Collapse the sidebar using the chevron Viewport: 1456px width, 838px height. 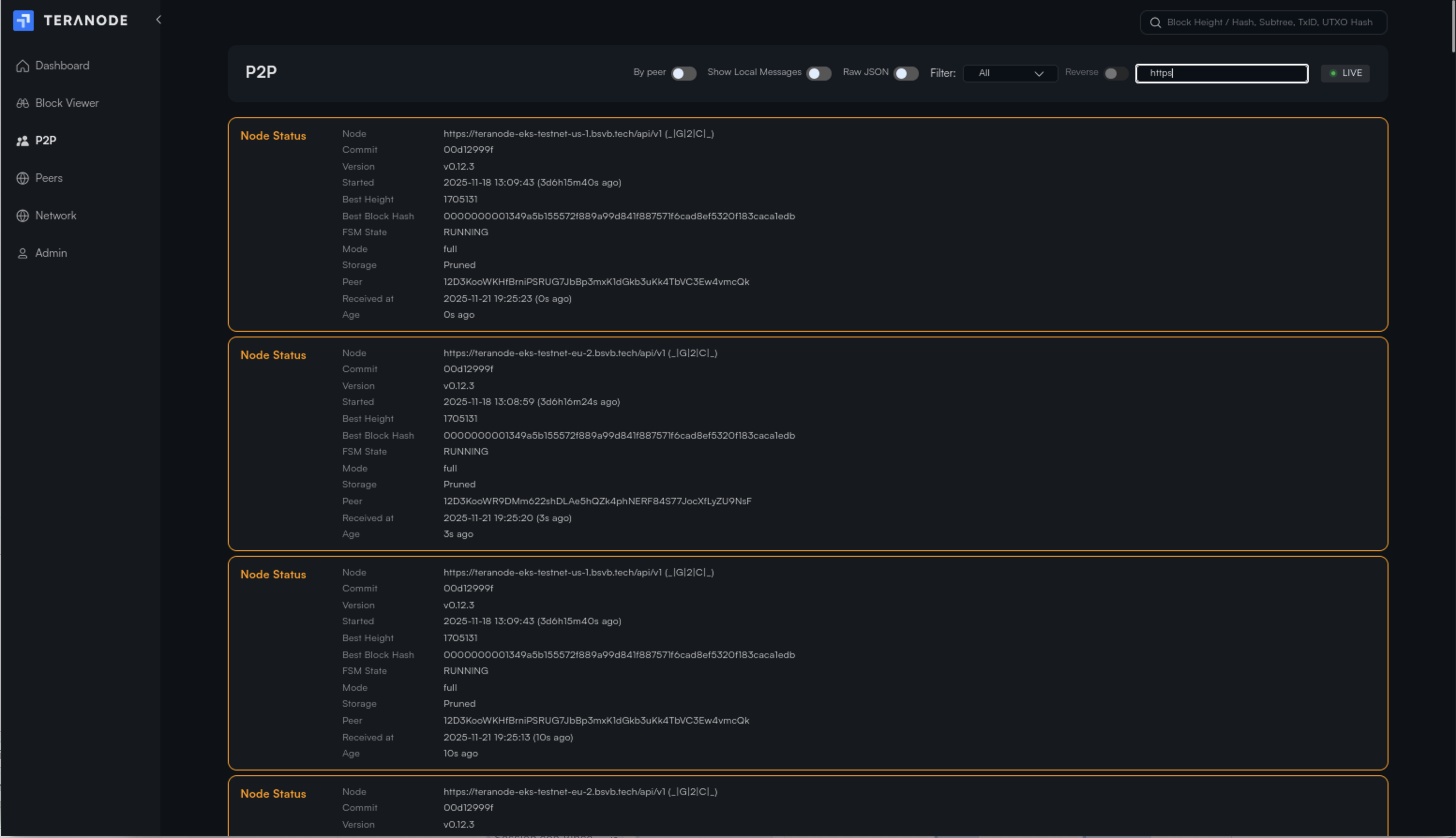click(x=158, y=19)
